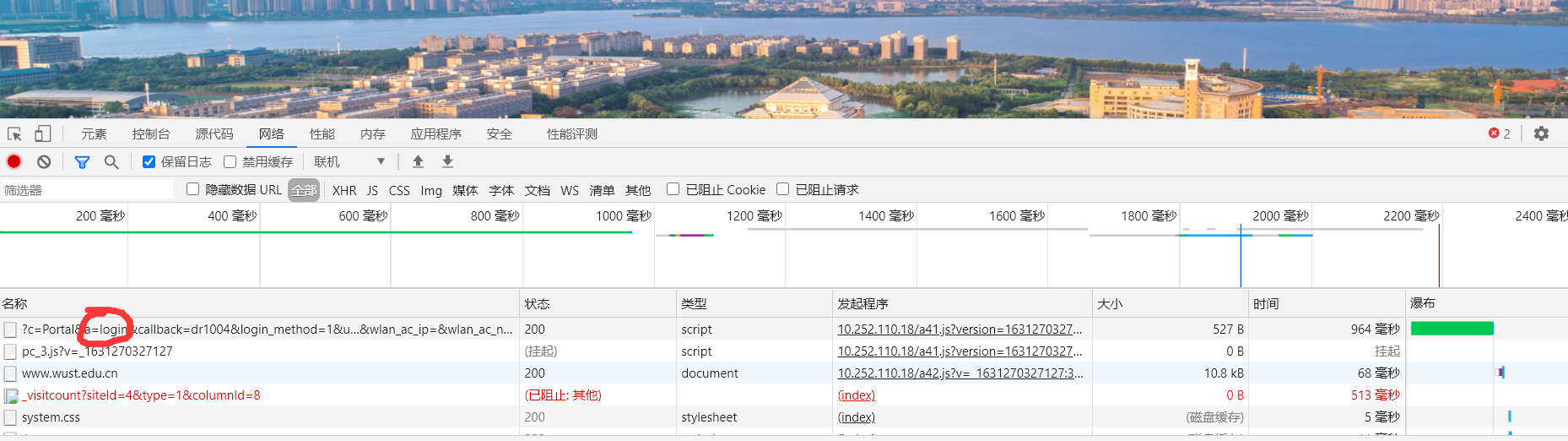Open network search with magnifier icon
Image resolution: width=1568 pixels, height=441 pixels.
pyautogui.click(x=111, y=161)
